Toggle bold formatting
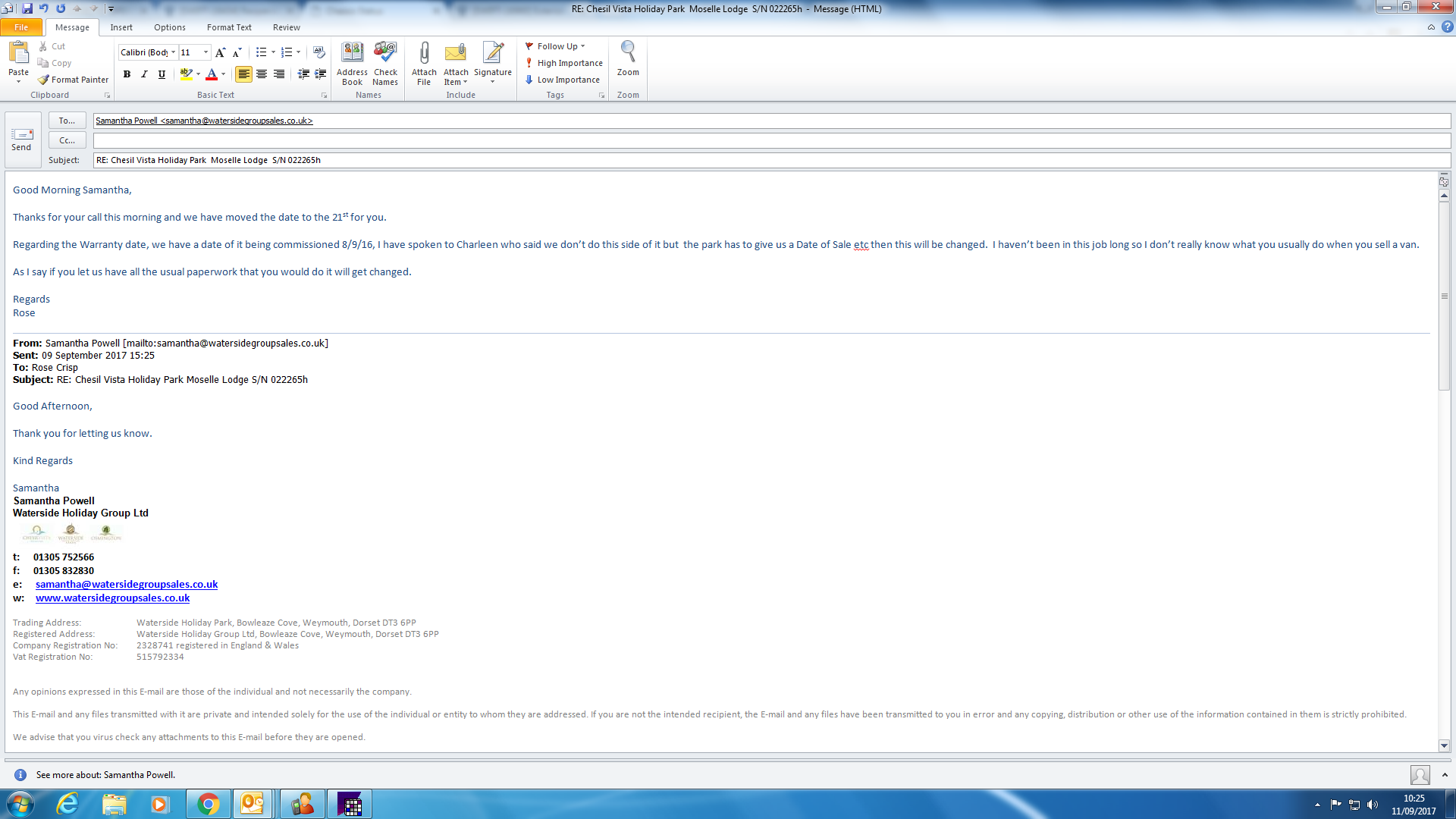1456x819 pixels. tap(127, 74)
